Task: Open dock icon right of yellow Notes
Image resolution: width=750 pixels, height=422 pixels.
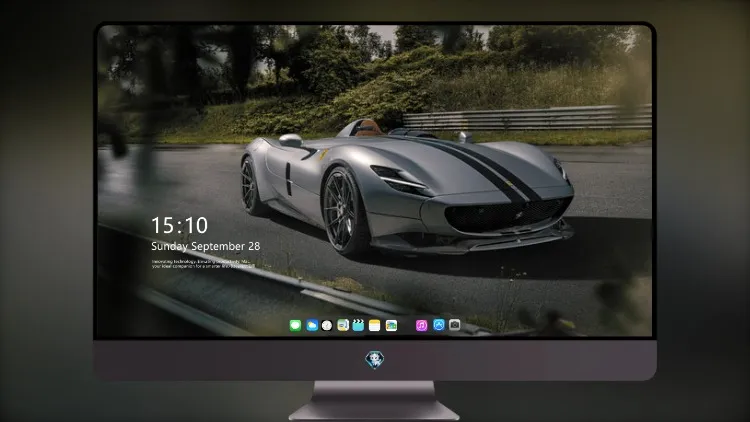Action: (x=391, y=326)
